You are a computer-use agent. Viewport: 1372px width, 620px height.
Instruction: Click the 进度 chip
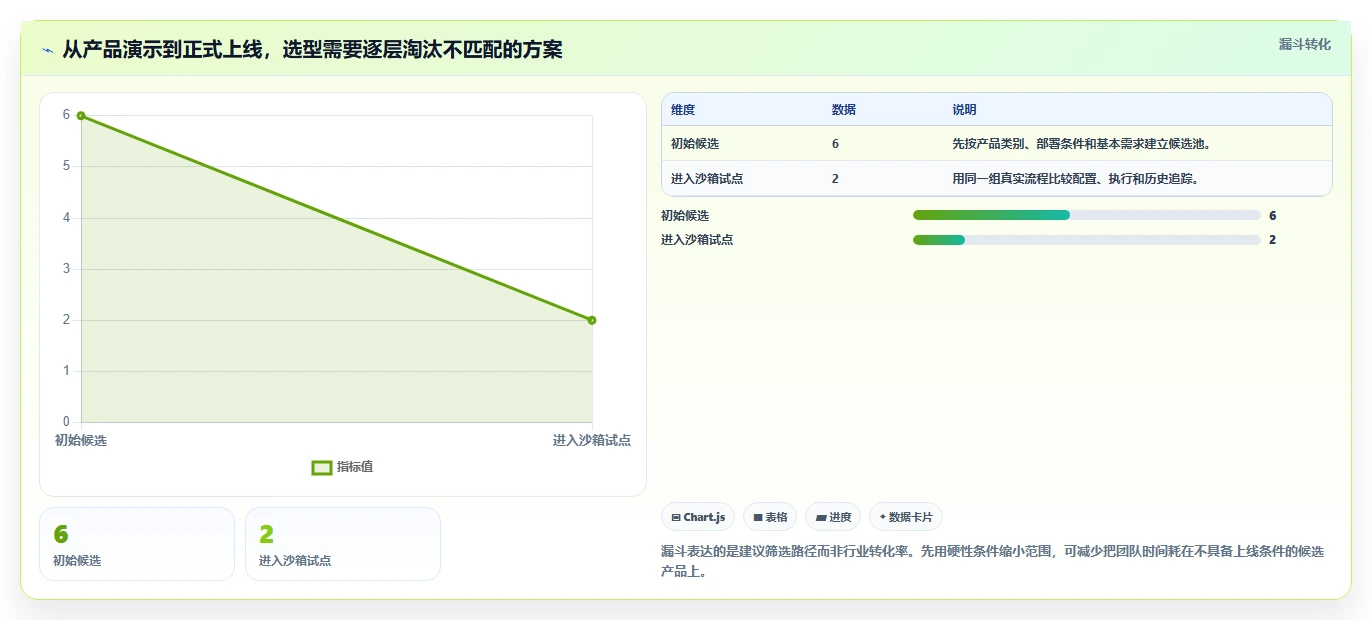tap(833, 517)
